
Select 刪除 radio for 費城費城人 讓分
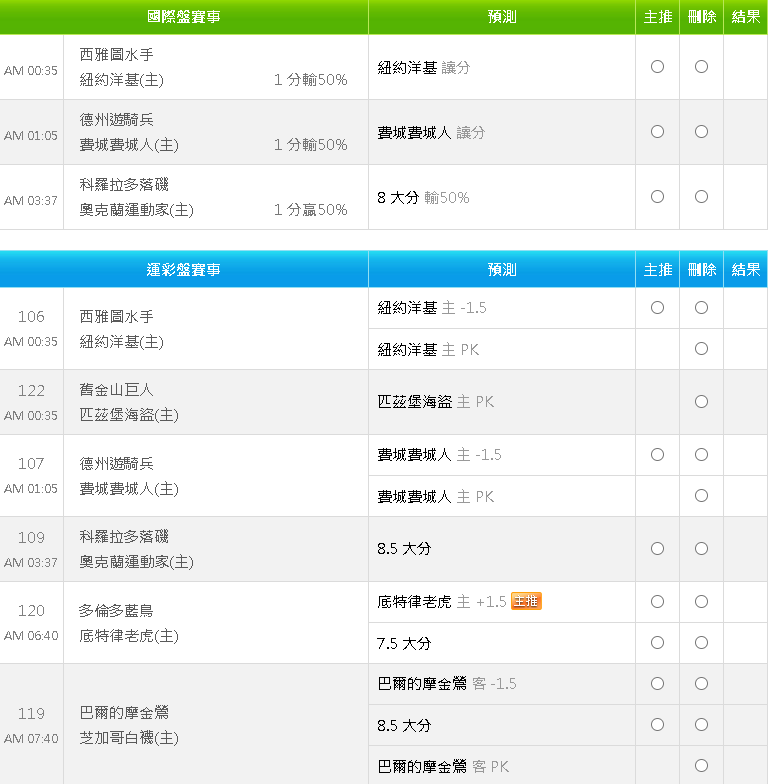click(x=701, y=132)
